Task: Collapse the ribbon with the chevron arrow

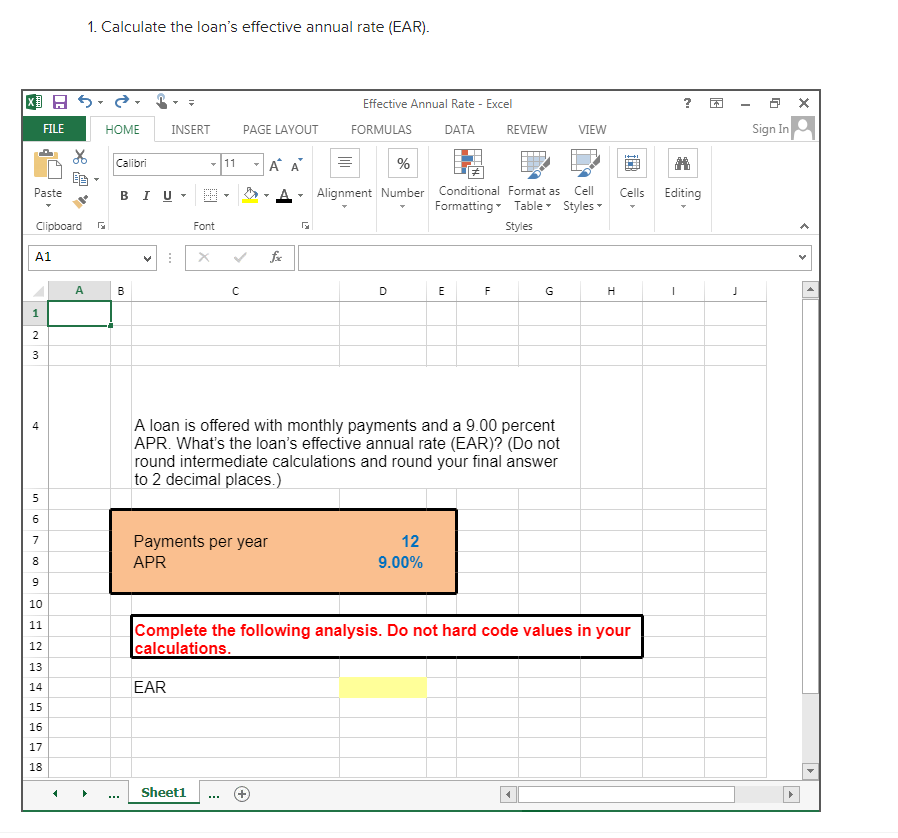Action: (805, 225)
